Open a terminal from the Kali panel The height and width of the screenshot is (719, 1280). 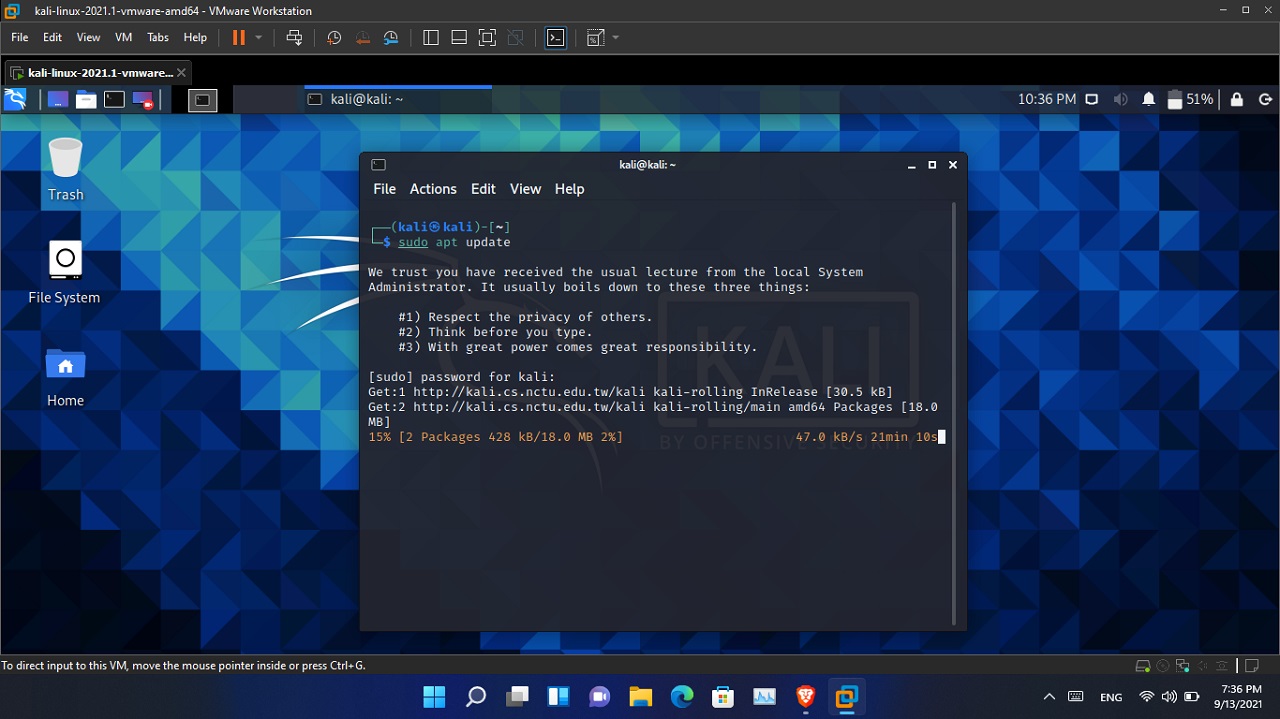click(112, 99)
